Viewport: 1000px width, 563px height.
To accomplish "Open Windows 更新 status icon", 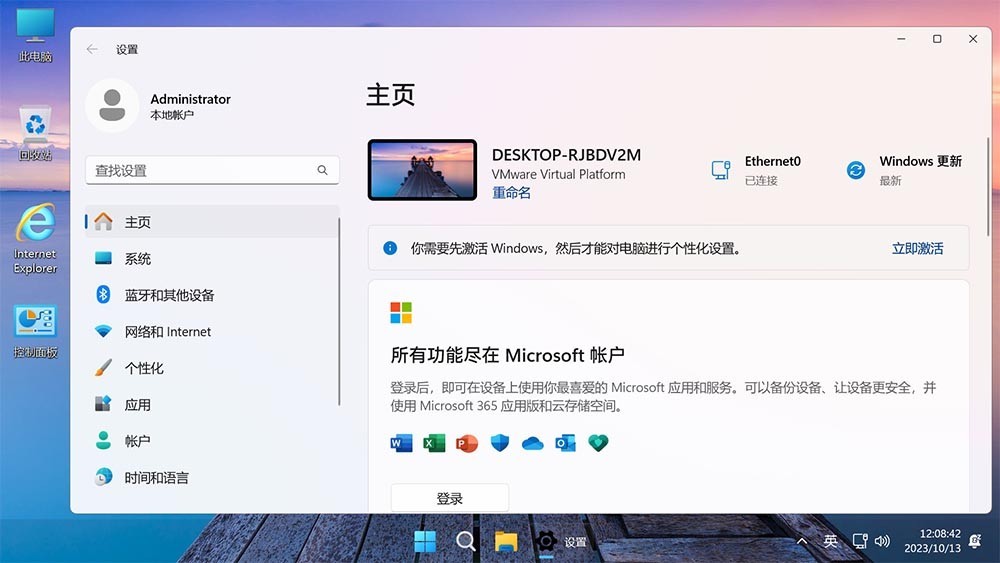I will (856, 170).
